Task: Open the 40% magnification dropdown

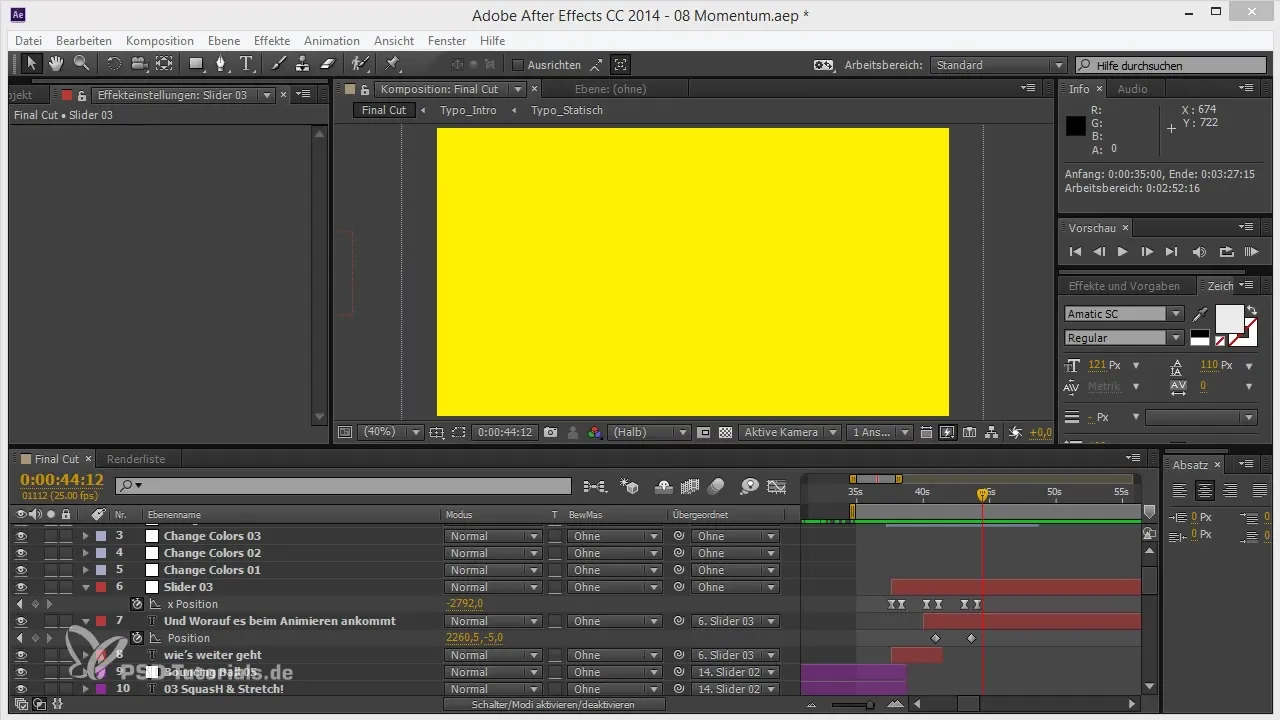Action: (389, 433)
